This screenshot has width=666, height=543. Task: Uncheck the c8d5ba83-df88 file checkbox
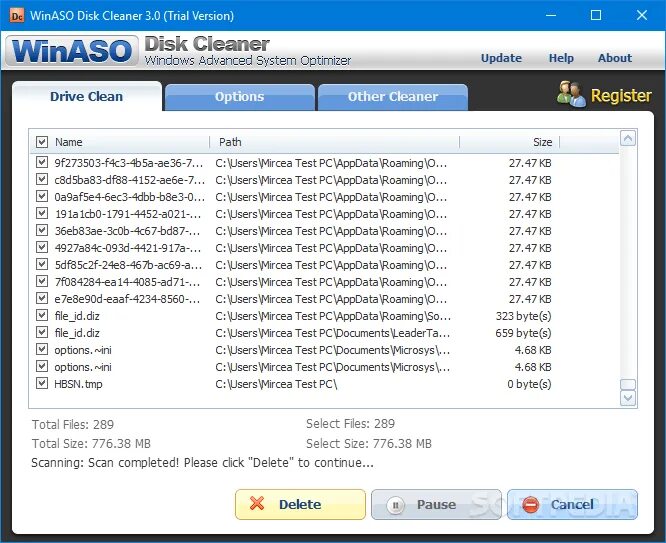42,179
